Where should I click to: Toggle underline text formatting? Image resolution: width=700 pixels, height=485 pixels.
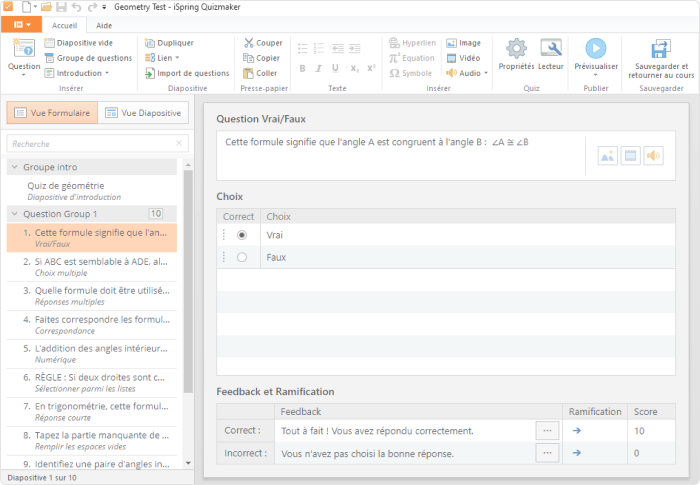click(335, 68)
